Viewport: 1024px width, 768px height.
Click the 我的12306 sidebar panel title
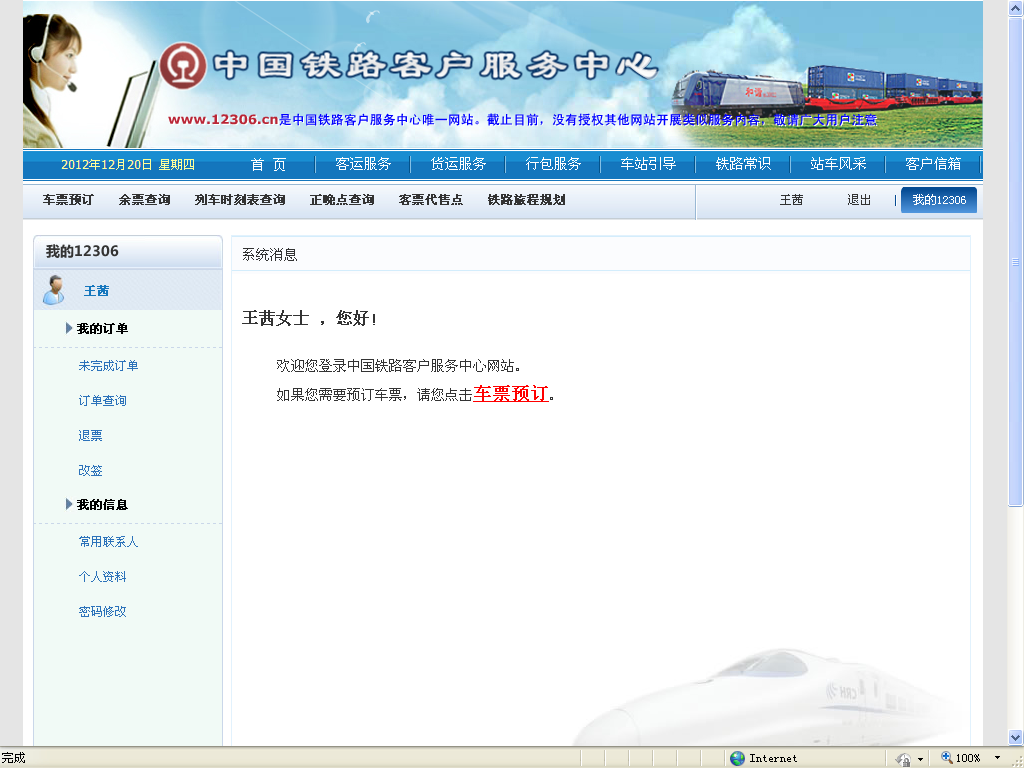click(x=82, y=251)
